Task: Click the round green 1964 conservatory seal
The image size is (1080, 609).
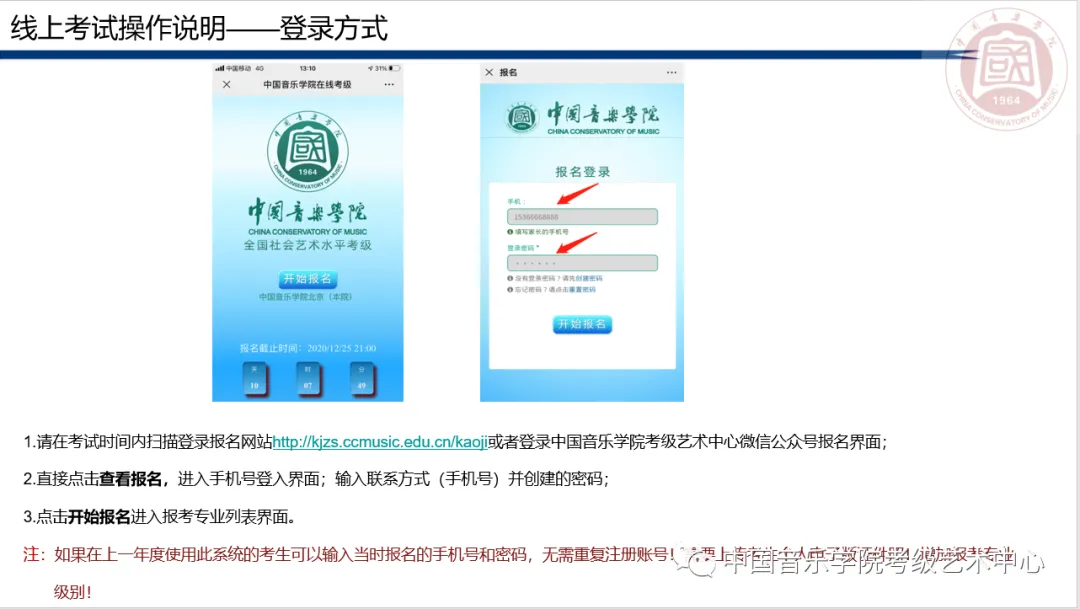Action: pos(308,151)
